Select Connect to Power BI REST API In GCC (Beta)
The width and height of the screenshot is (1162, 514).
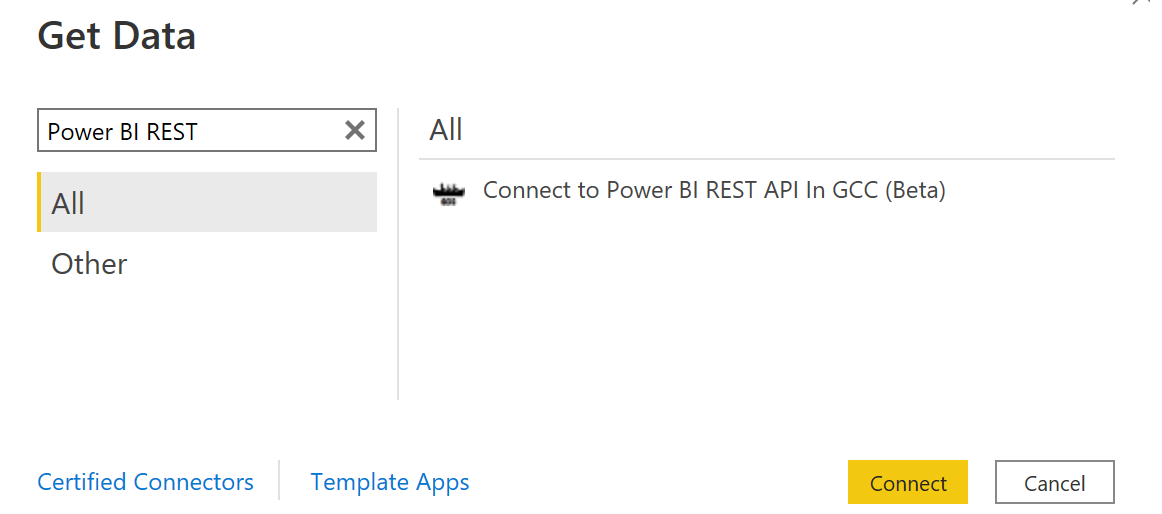(x=714, y=190)
